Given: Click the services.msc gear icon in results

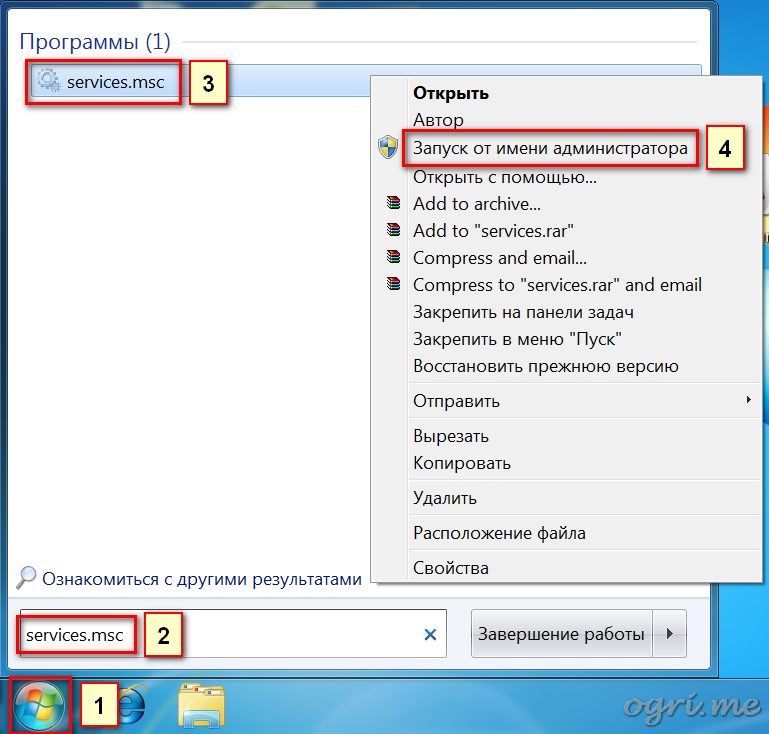Looking at the screenshot, I should point(49,81).
